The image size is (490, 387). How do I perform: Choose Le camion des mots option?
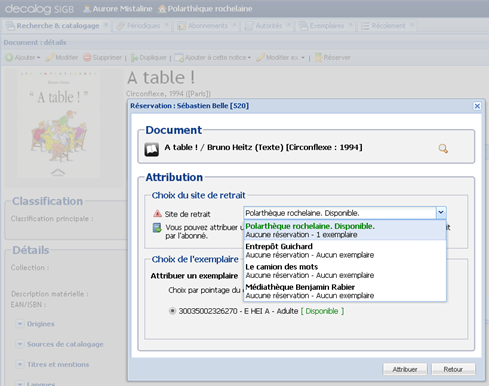point(345,271)
